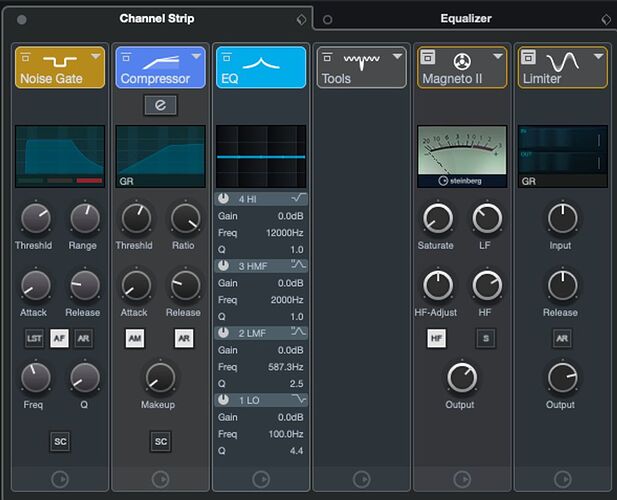The width and height of the screenshot is (617, 500).
Task: Click the Compressor Makeup knob
Action: coord(160,378)
